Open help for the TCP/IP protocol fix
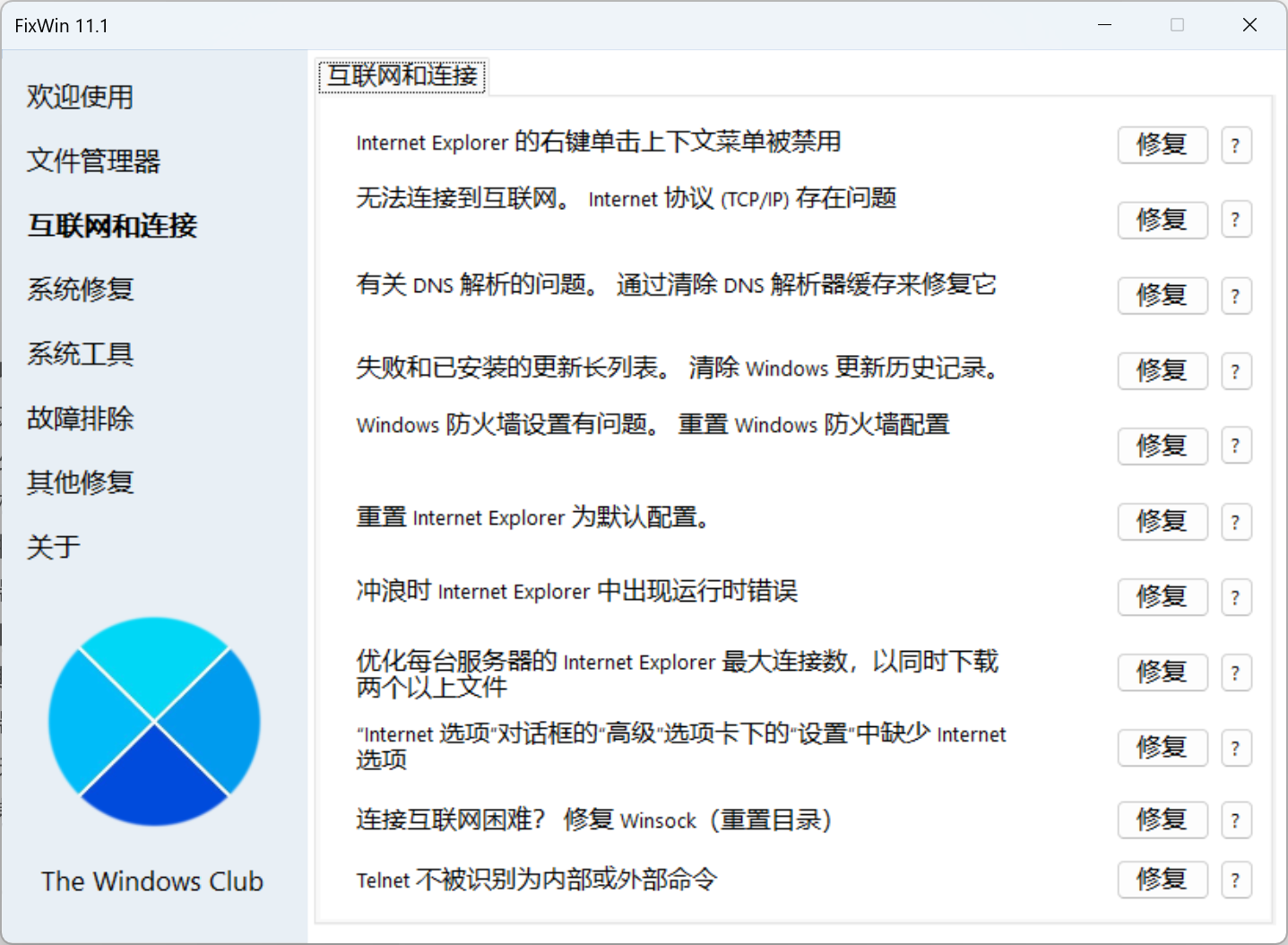The image size is (1288, 945). [x=1236, y=220]
